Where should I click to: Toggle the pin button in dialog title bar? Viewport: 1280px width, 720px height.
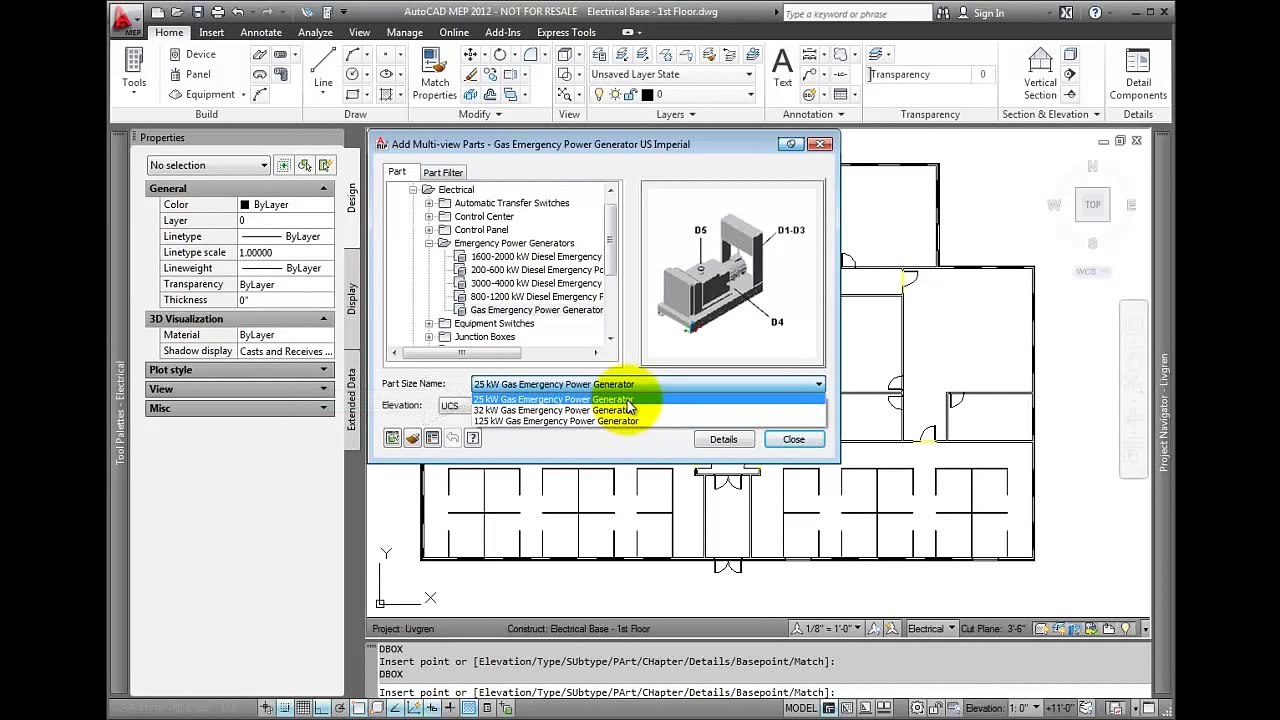point(791,144)
